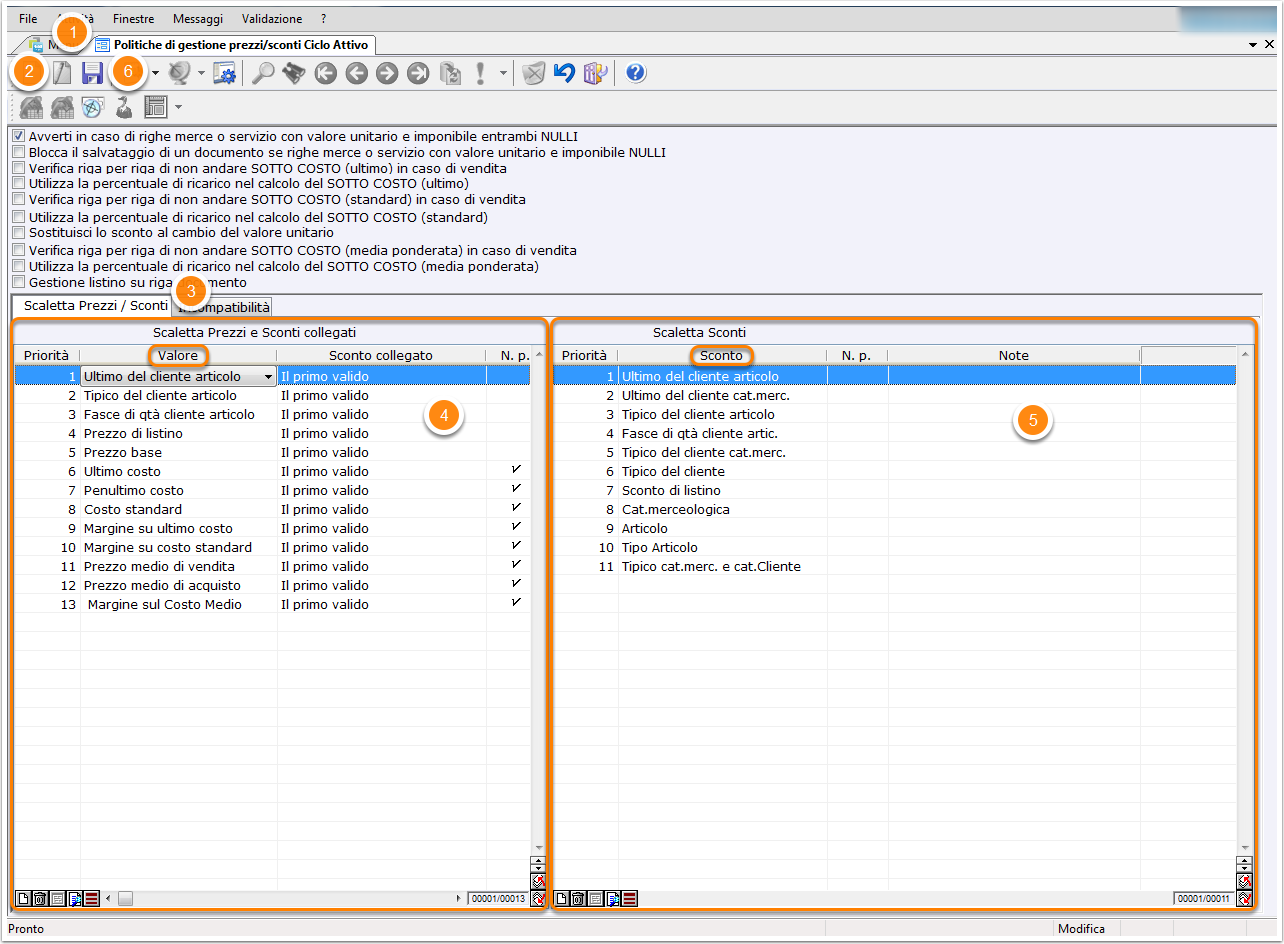Viewport: 1284px width, 944px height.
Task: Expand dropdown arrow next to layout icon
Action: click(178, 106)
